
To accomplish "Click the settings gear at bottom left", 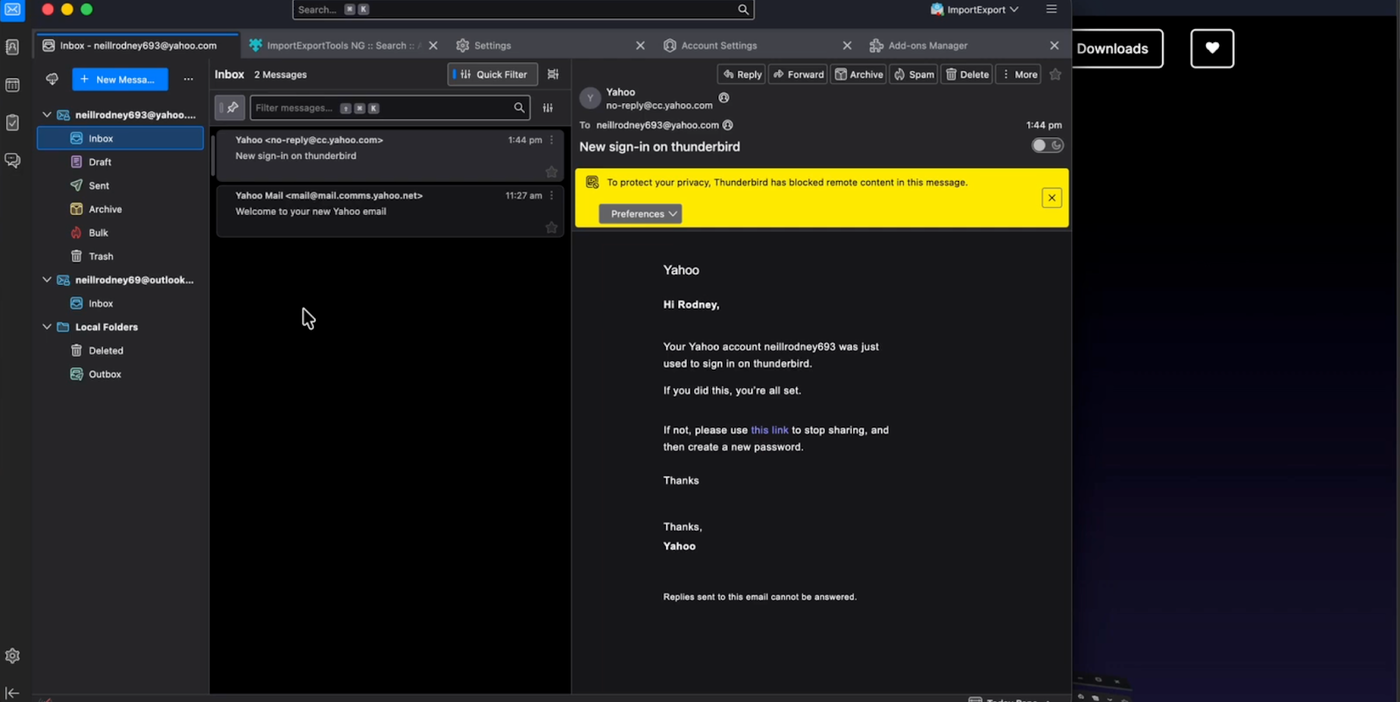I will point(13,656).
